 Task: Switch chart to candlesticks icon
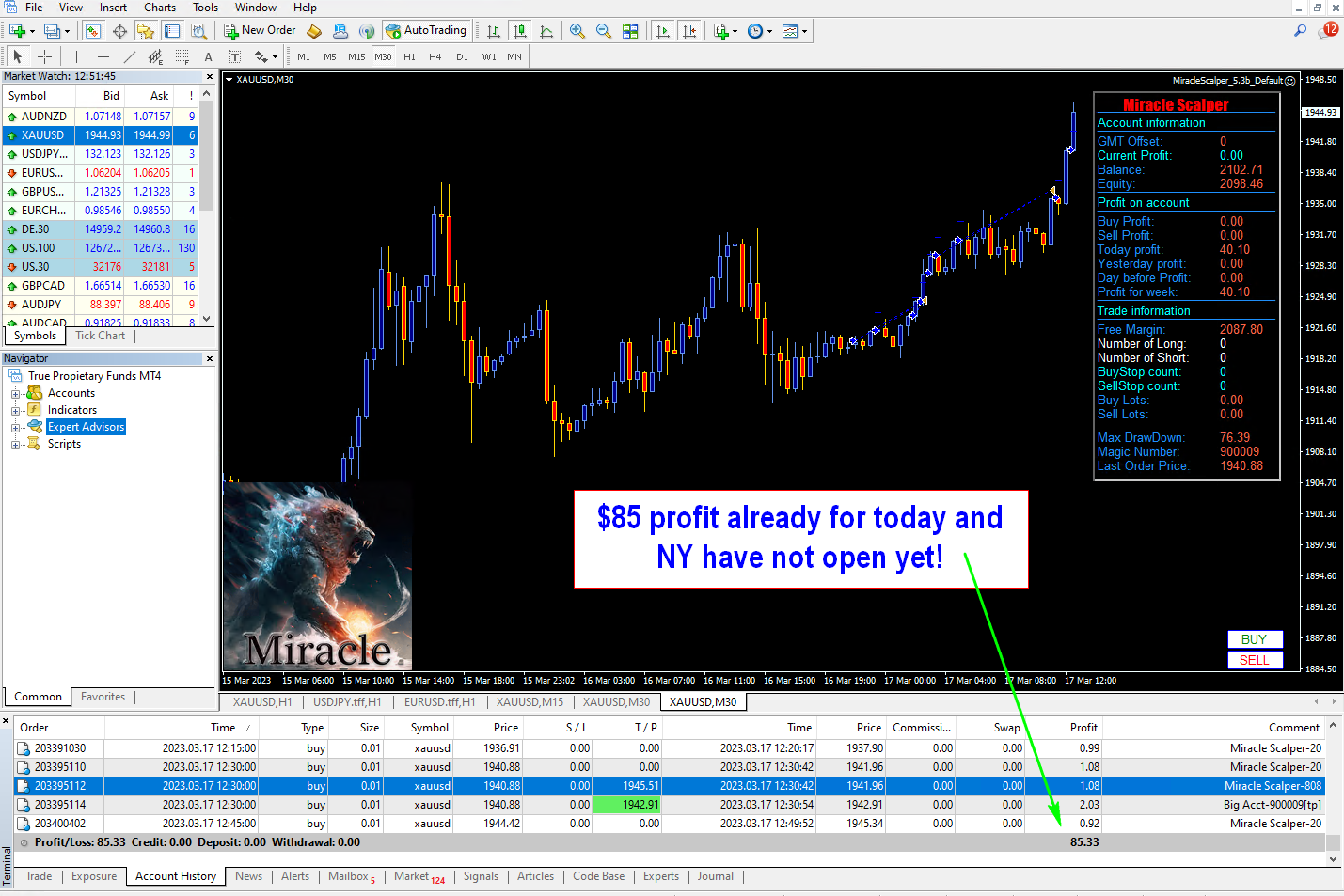tap(520, 31)
